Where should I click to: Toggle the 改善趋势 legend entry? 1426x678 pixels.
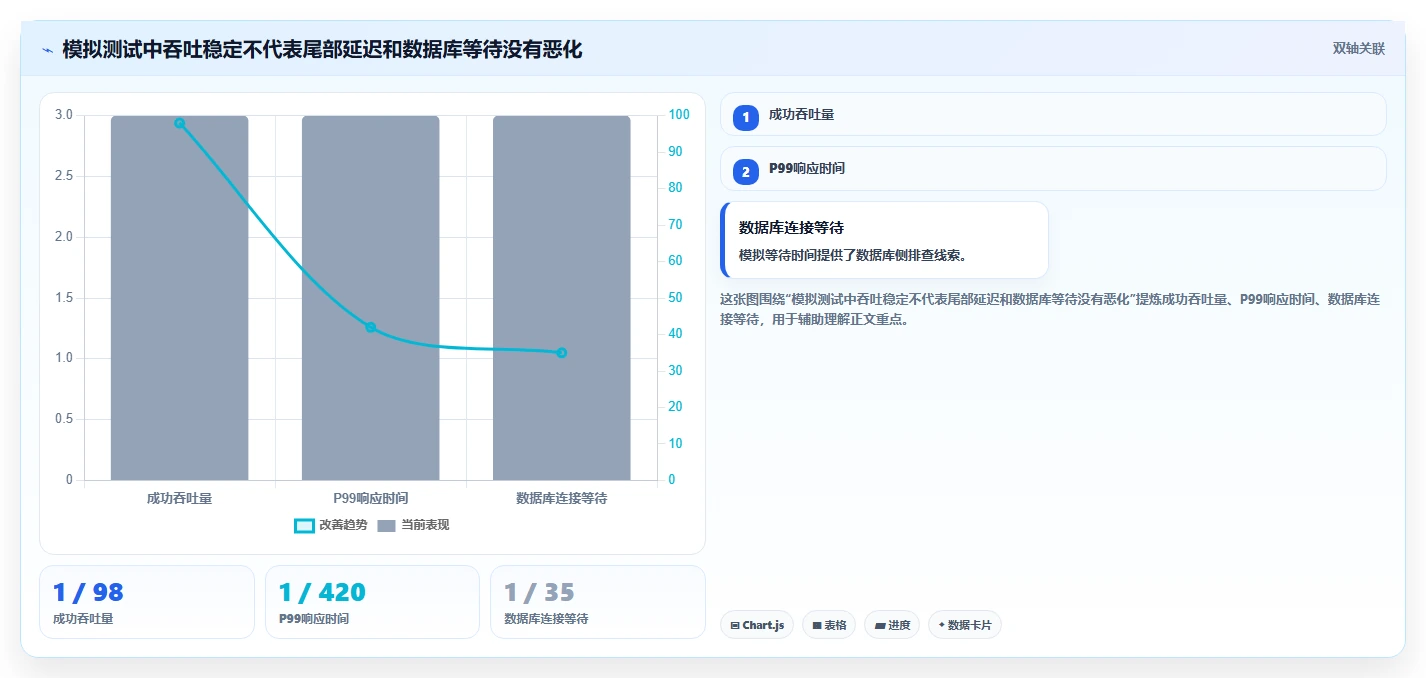331,525
